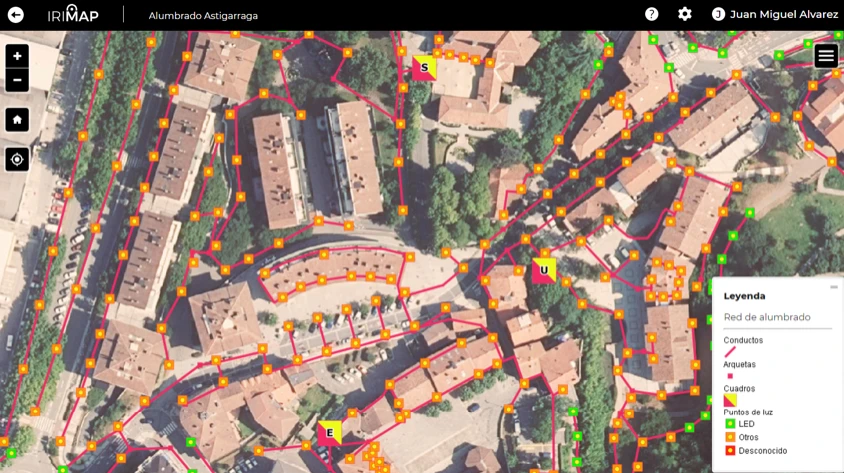Viewport: 844px width, 473px height.
Task: Click LED green legend swatch
Action: [730, 424]
